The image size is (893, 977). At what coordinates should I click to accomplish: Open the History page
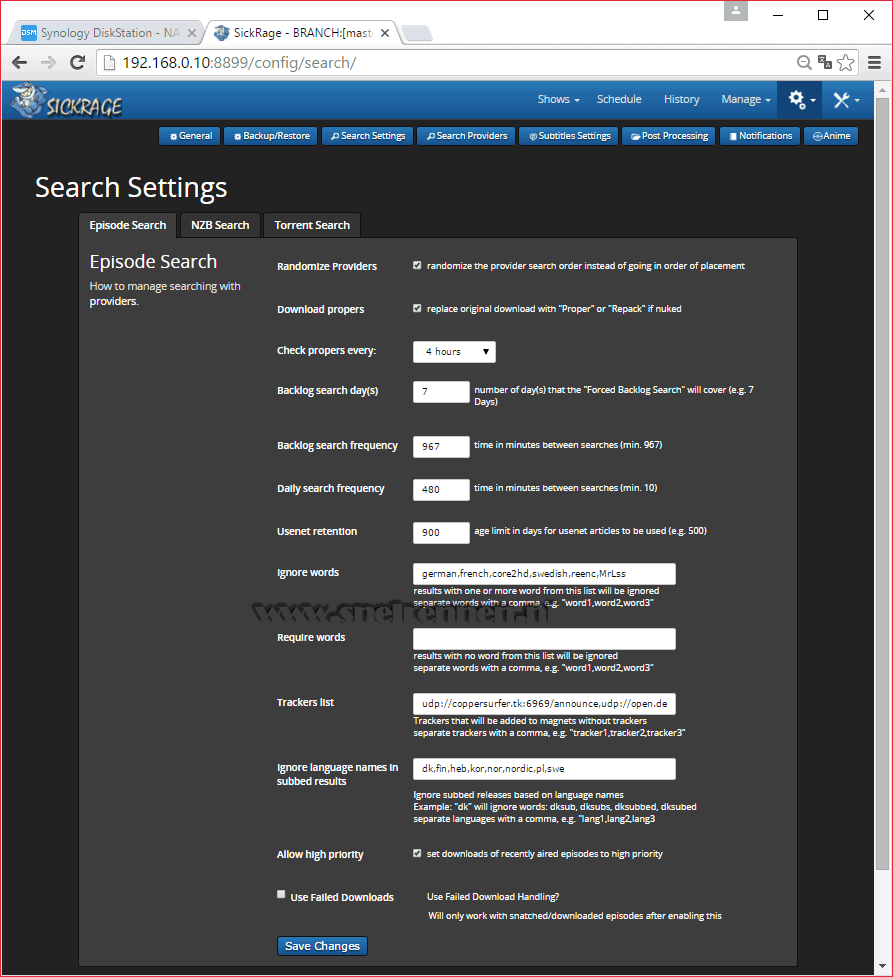click(x=681, y=100)
